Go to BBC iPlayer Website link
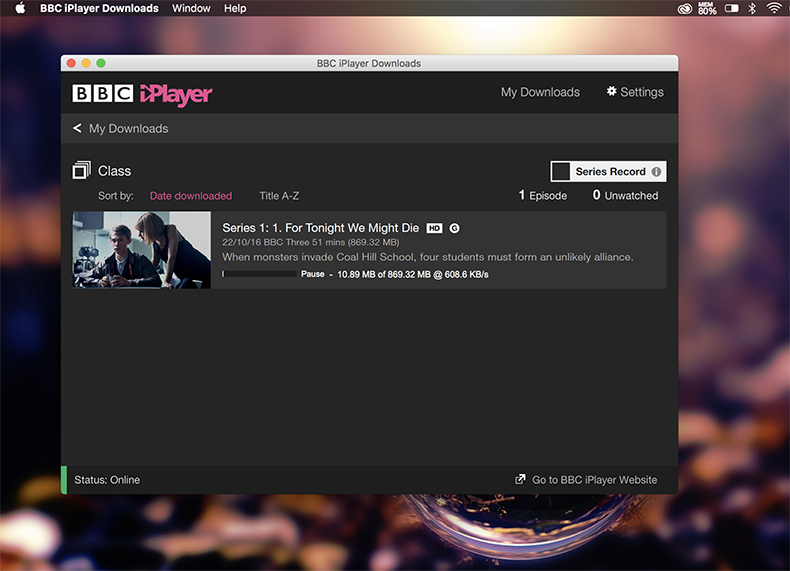 tap(595, 480)
